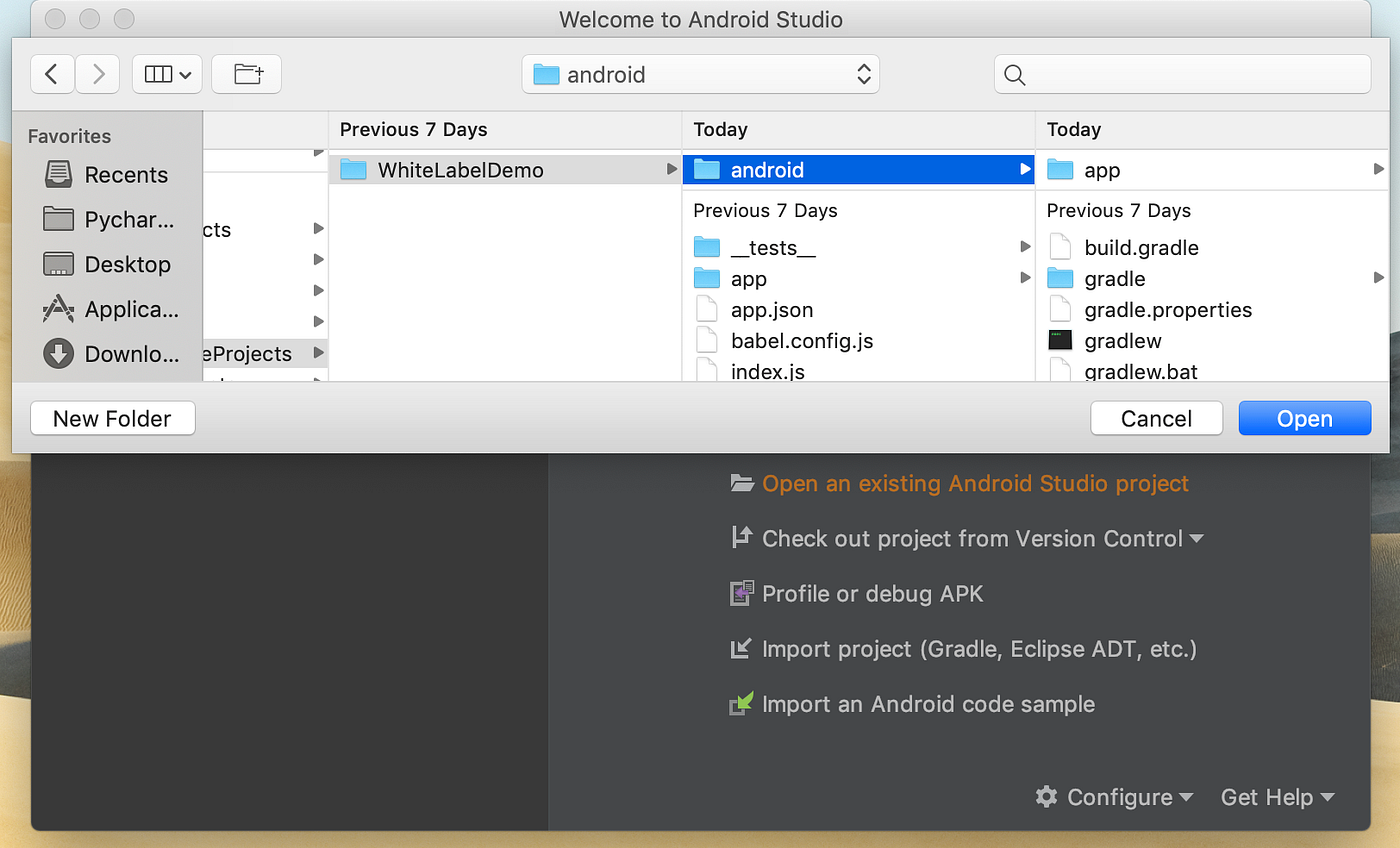Screen dimensions: 1400x848
Task: Import an Android code sample
Action: click(928, 703)
